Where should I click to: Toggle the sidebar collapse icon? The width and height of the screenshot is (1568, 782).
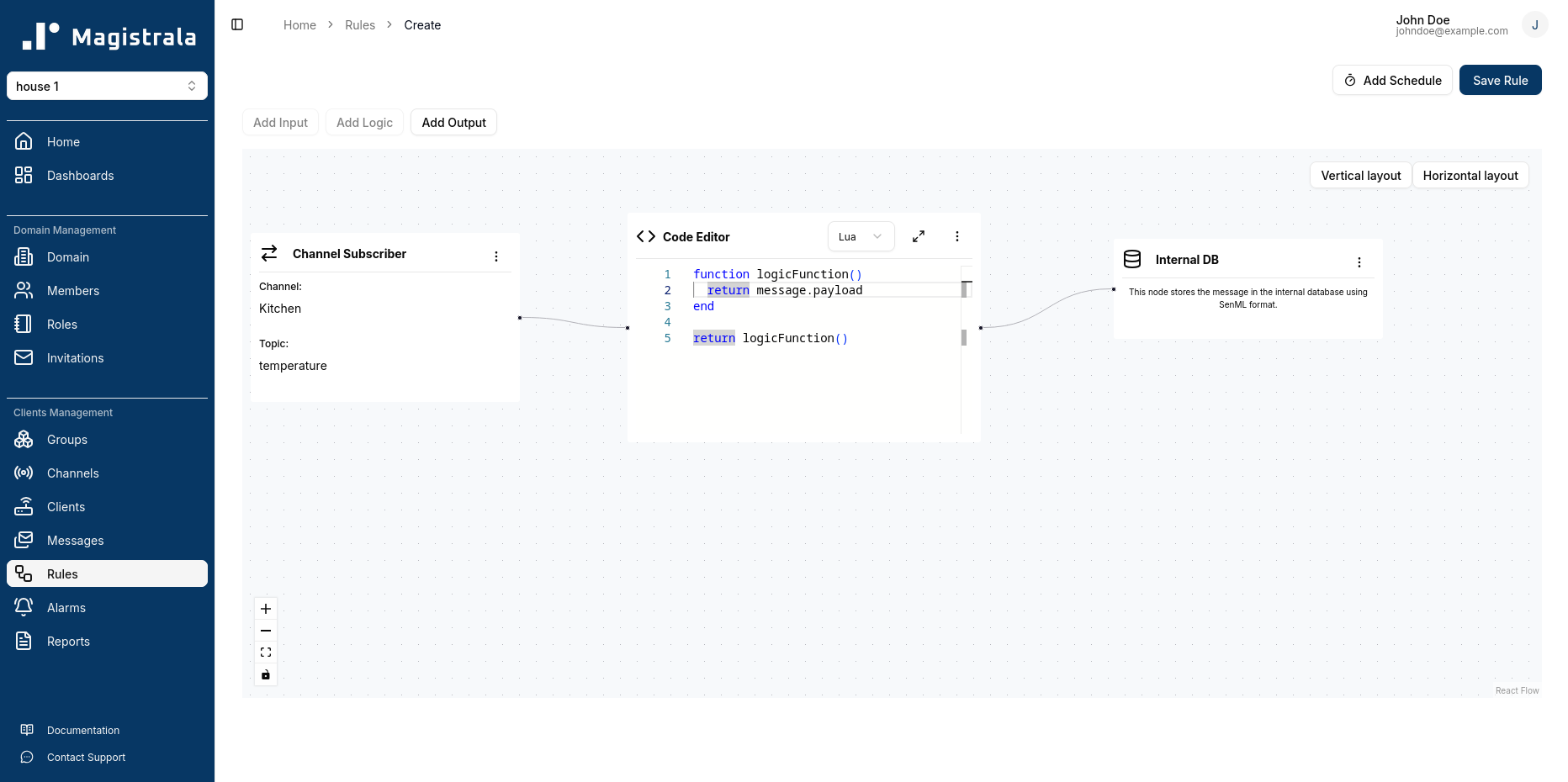tap(237, 25)
